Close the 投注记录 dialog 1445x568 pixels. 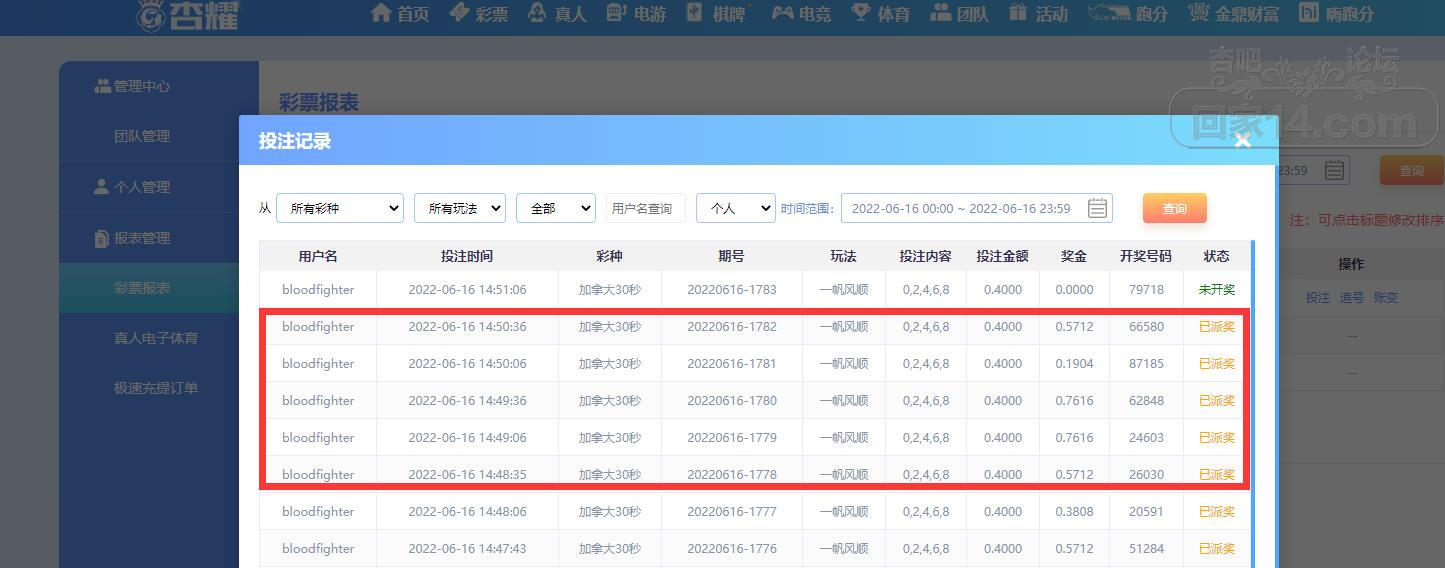pyautogui.click(x=1243, y=141)
